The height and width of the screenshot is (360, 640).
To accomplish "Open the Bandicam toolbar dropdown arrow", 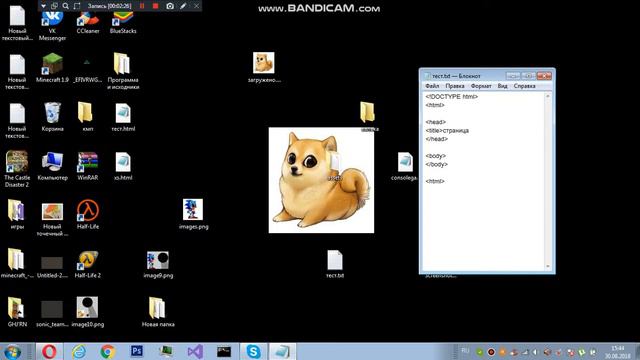I will pyautogui.click(x=43, y=6).
